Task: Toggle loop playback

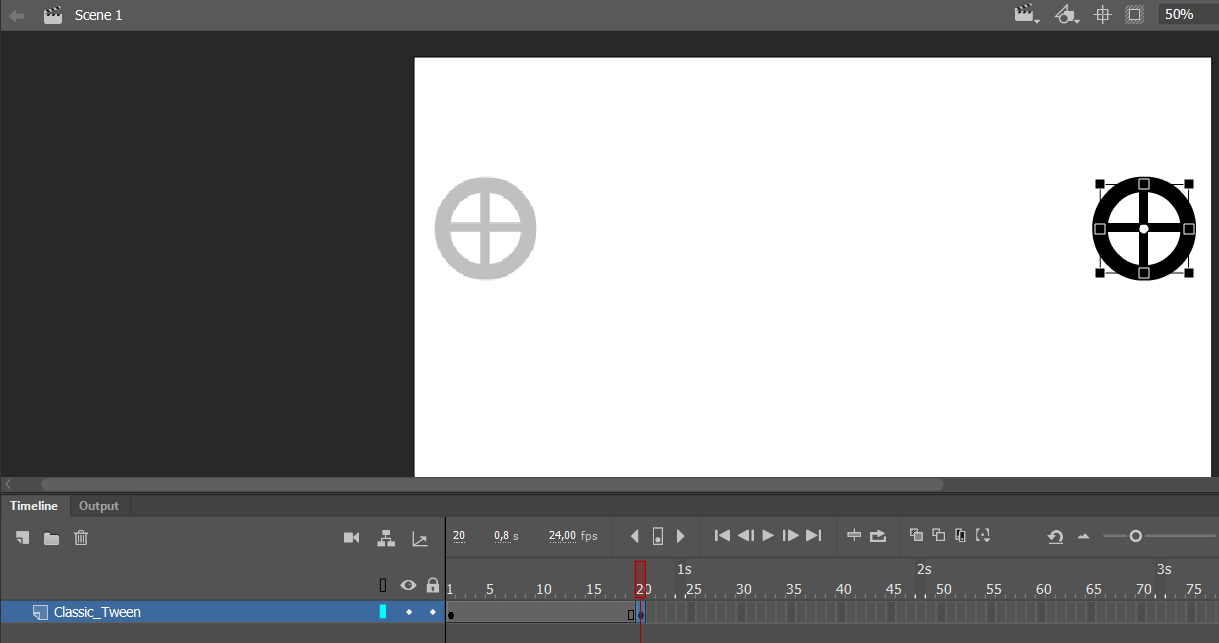Action: click(878, 536)
